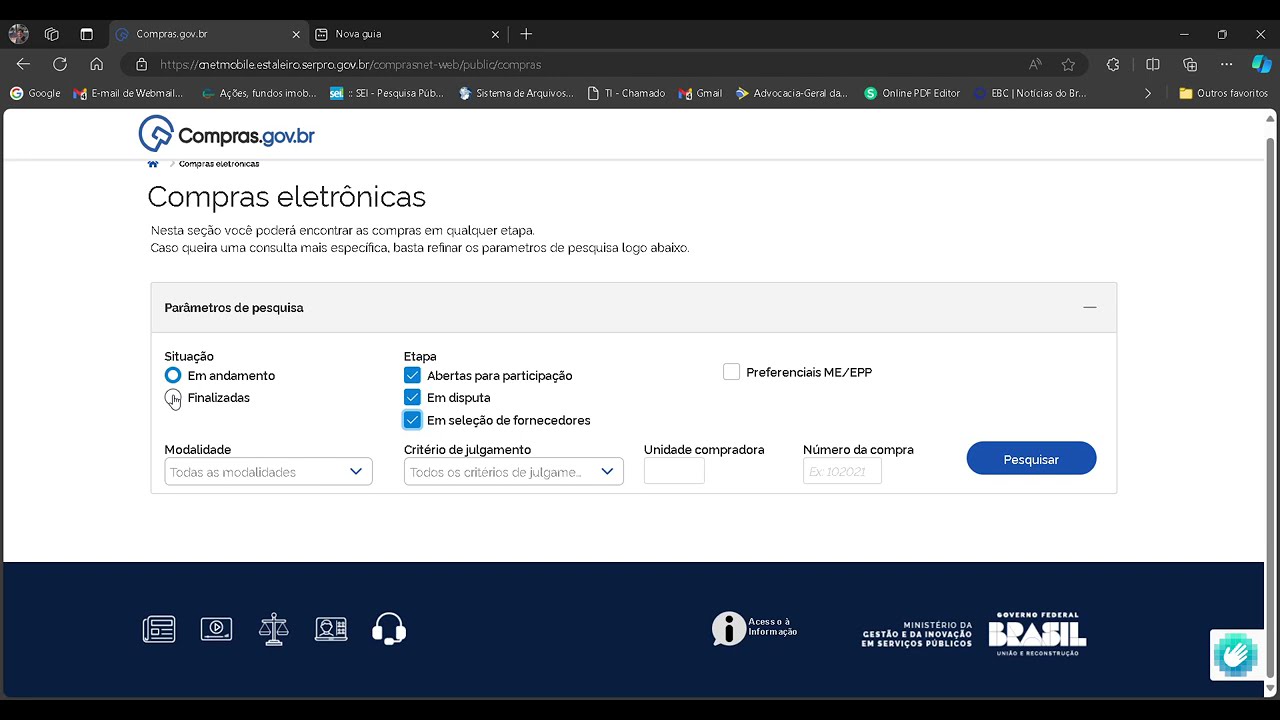Open new tab with plus icon
The image size is (1280, 720).
click(526, 34)
